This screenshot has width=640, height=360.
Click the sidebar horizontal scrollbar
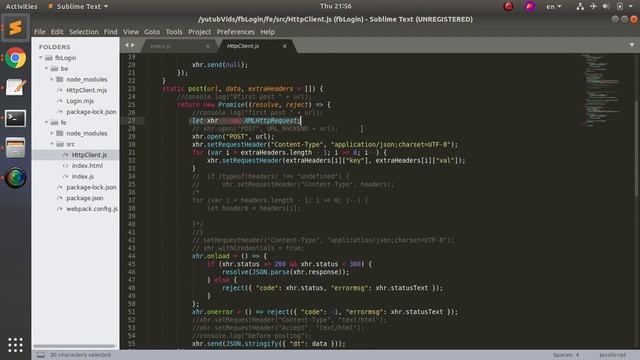pos(74,347)
